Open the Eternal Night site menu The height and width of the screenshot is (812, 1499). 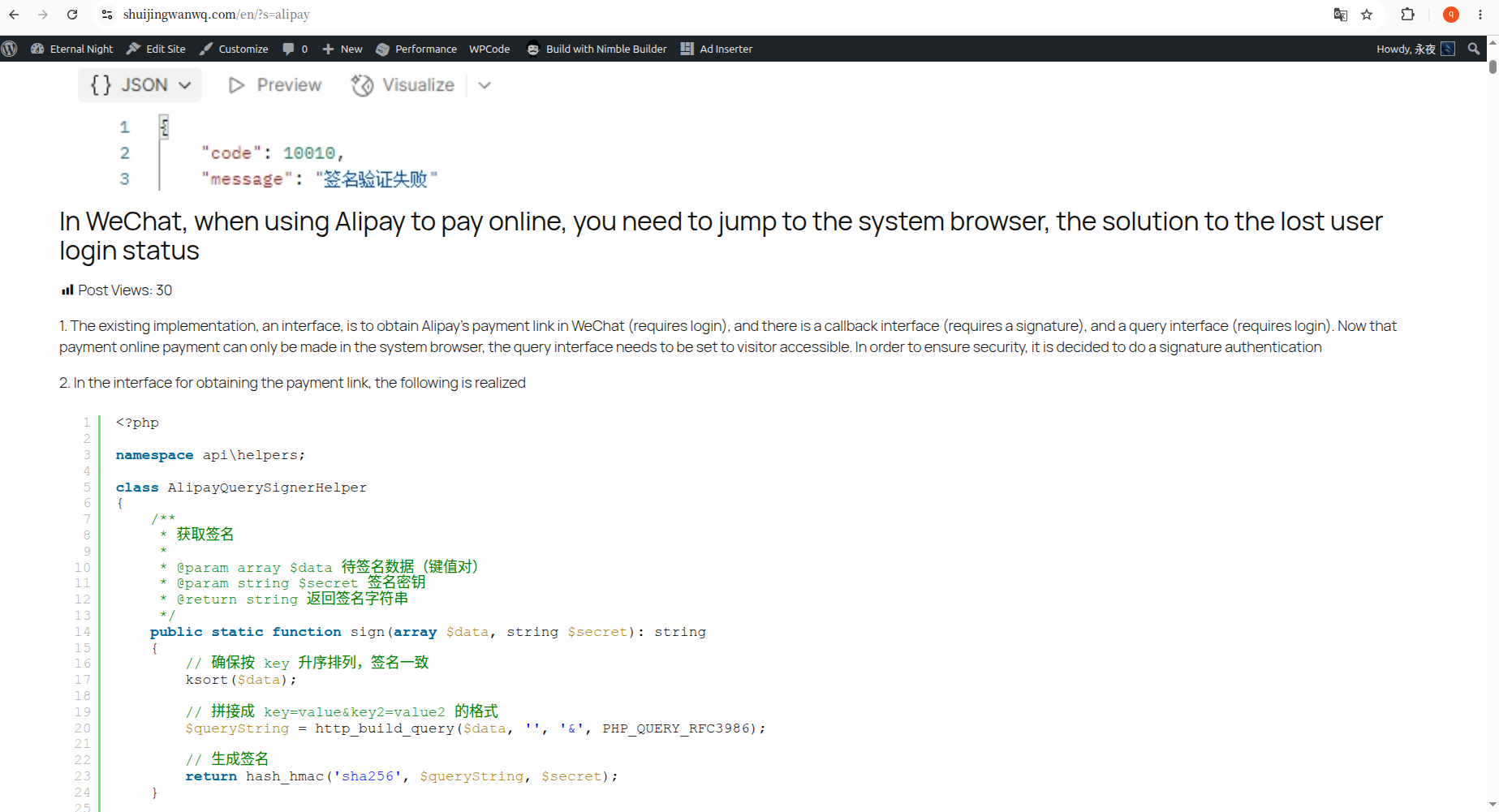[72, 49]
